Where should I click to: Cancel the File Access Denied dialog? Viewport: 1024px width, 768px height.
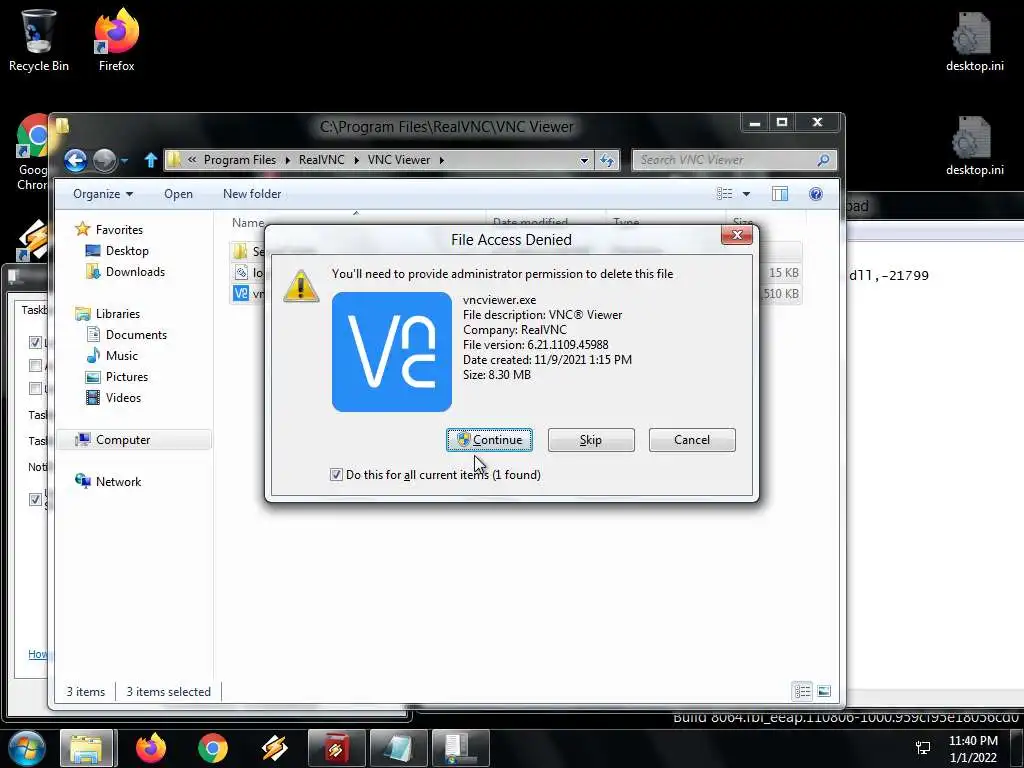tap(692, 440)
